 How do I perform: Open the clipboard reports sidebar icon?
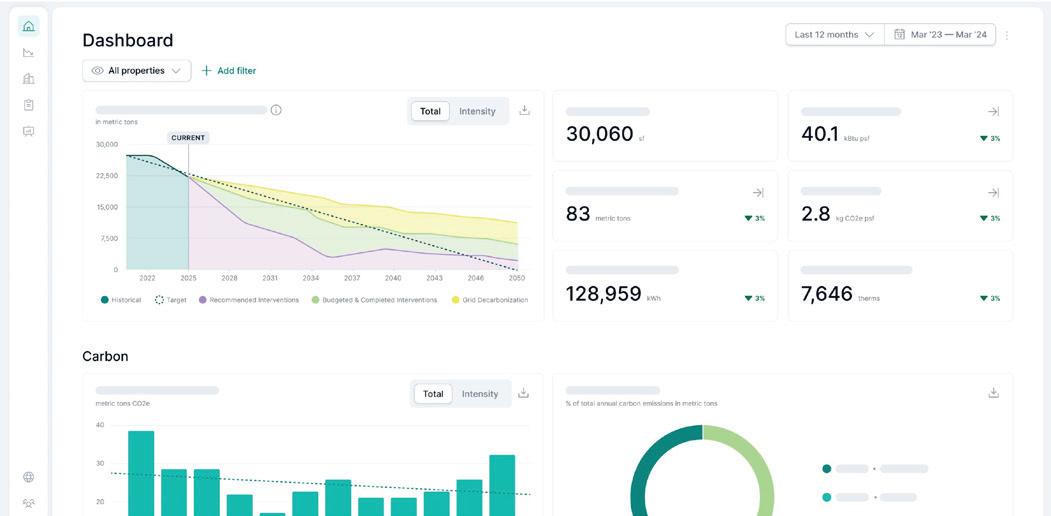[28, 105]
